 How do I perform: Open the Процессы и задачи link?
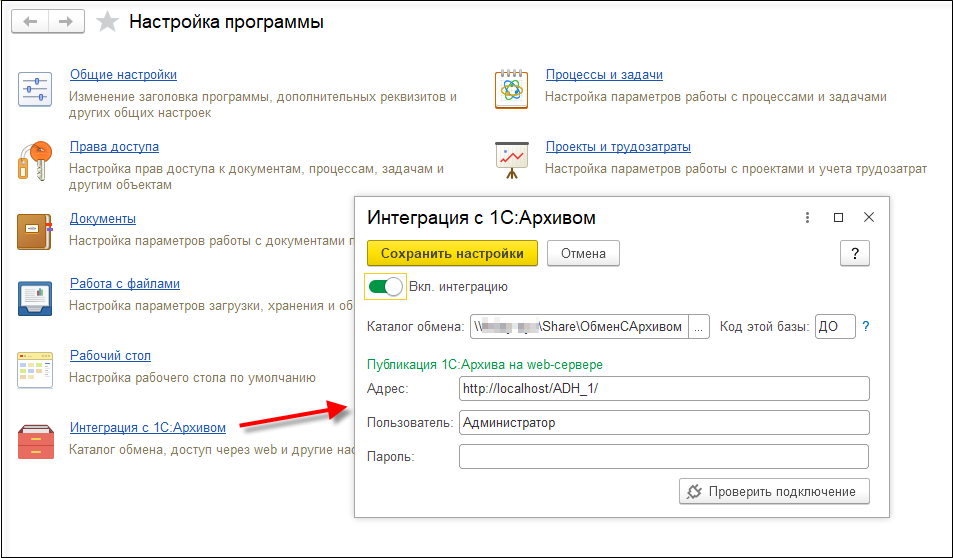(604, 75)
